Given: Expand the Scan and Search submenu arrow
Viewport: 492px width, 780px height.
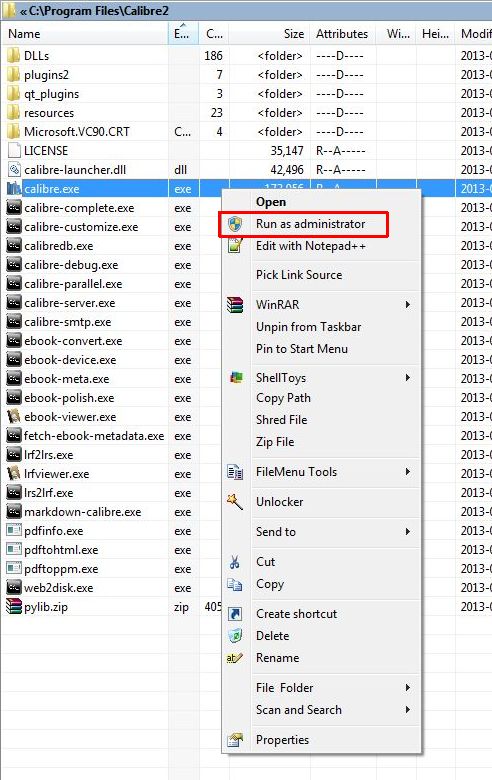Looking at the screenshot, I should [408, 709].
